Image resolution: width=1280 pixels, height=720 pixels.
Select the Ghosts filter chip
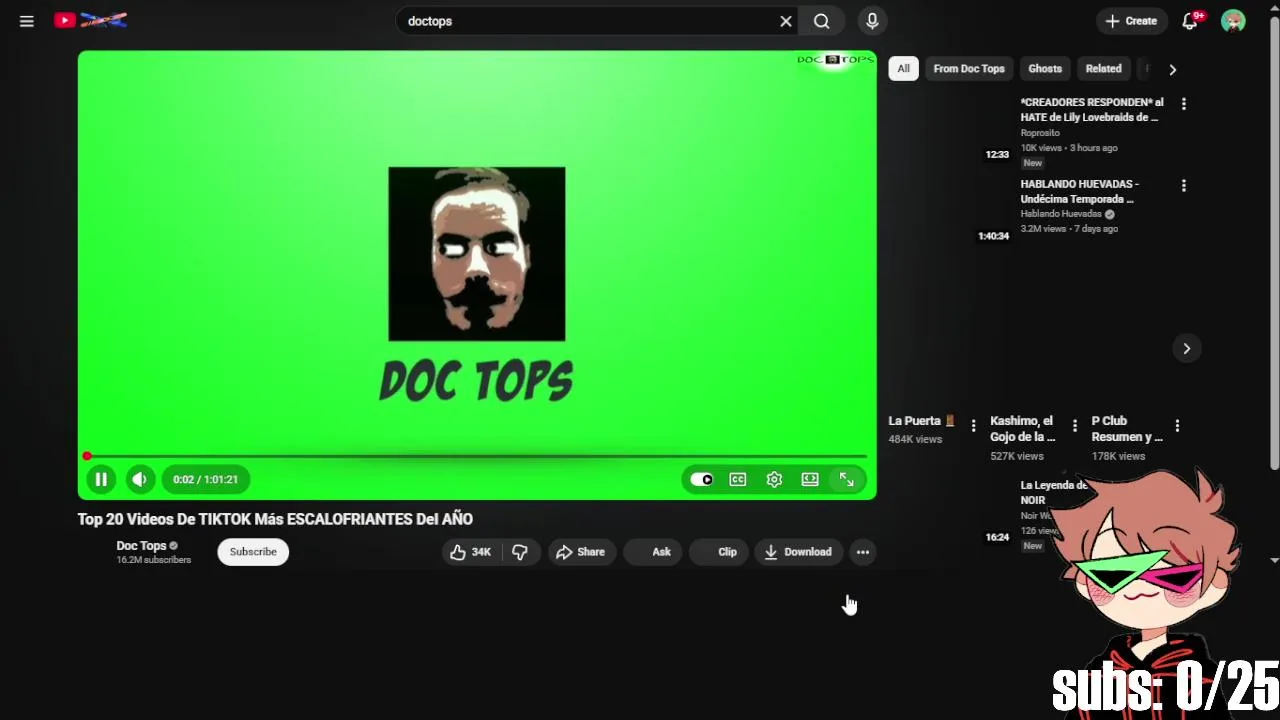click(x=1045, y=69)
